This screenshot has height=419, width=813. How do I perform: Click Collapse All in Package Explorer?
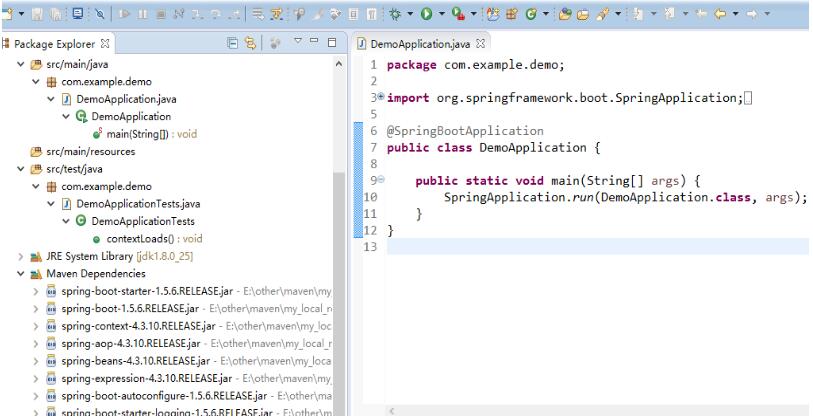[233, 44]
